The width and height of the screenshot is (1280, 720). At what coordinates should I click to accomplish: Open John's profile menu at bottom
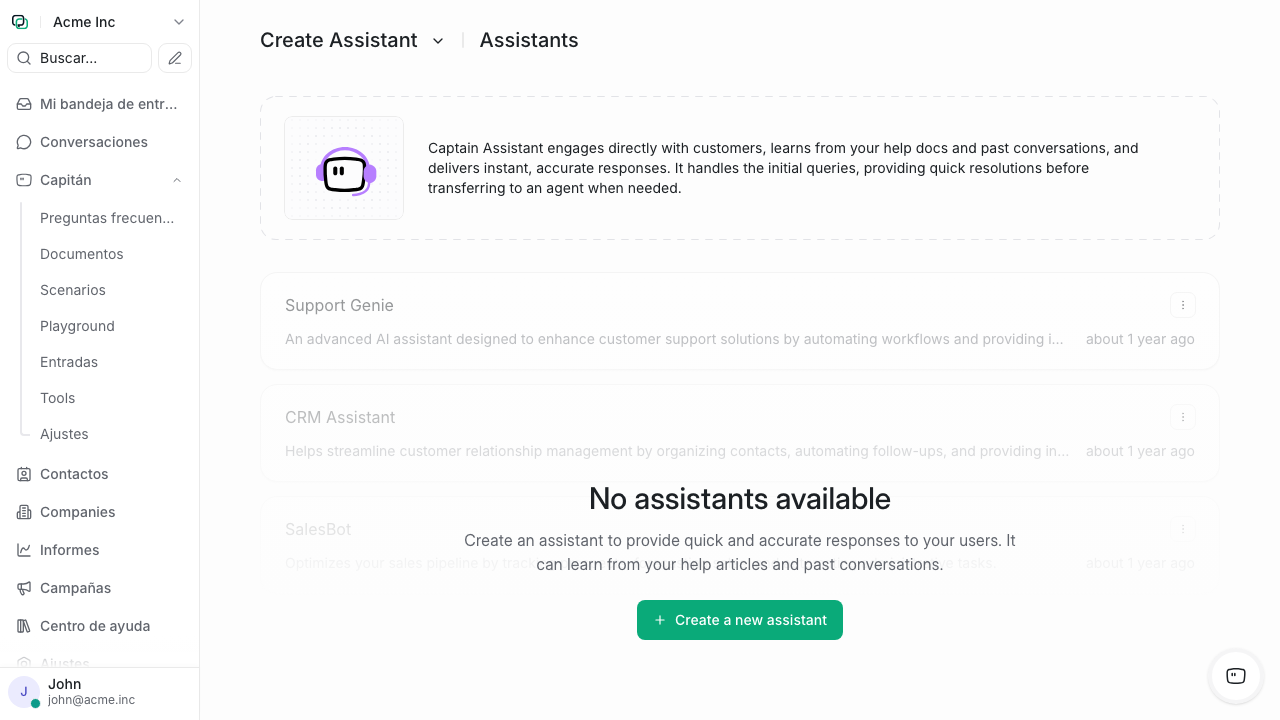(x=90, y=692)
